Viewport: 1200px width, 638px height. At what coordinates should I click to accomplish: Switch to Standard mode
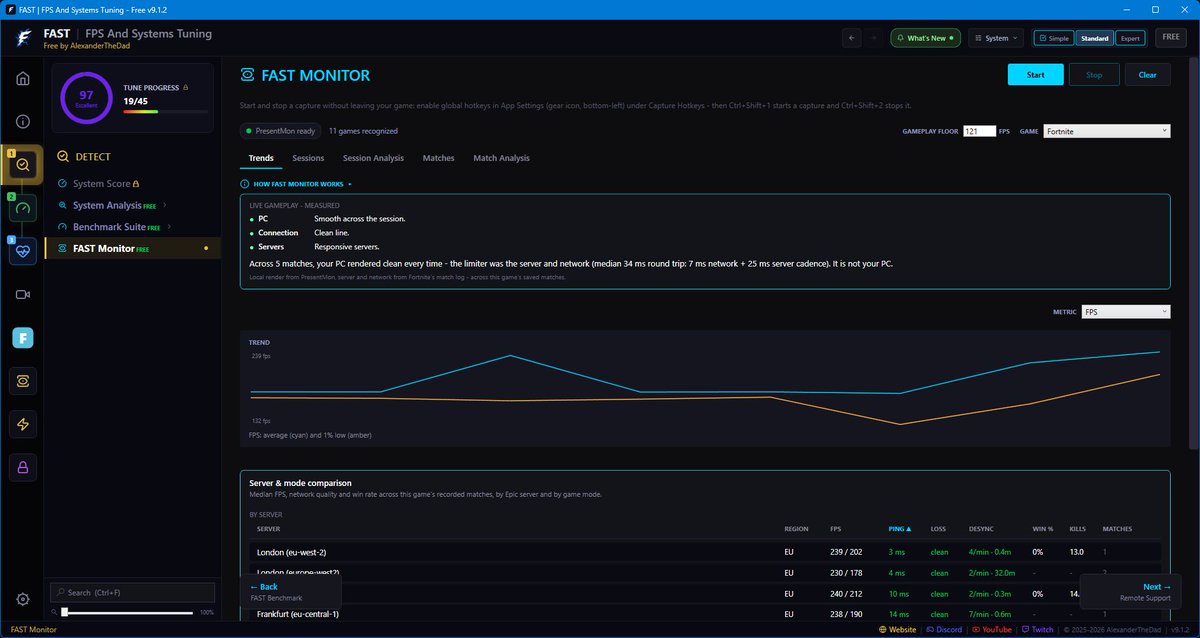coord(1094,38)
